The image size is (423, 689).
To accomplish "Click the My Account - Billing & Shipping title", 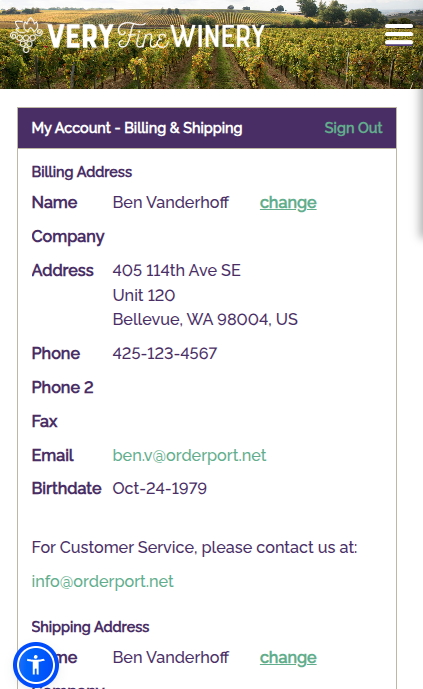I will click(x=137, y=128).
